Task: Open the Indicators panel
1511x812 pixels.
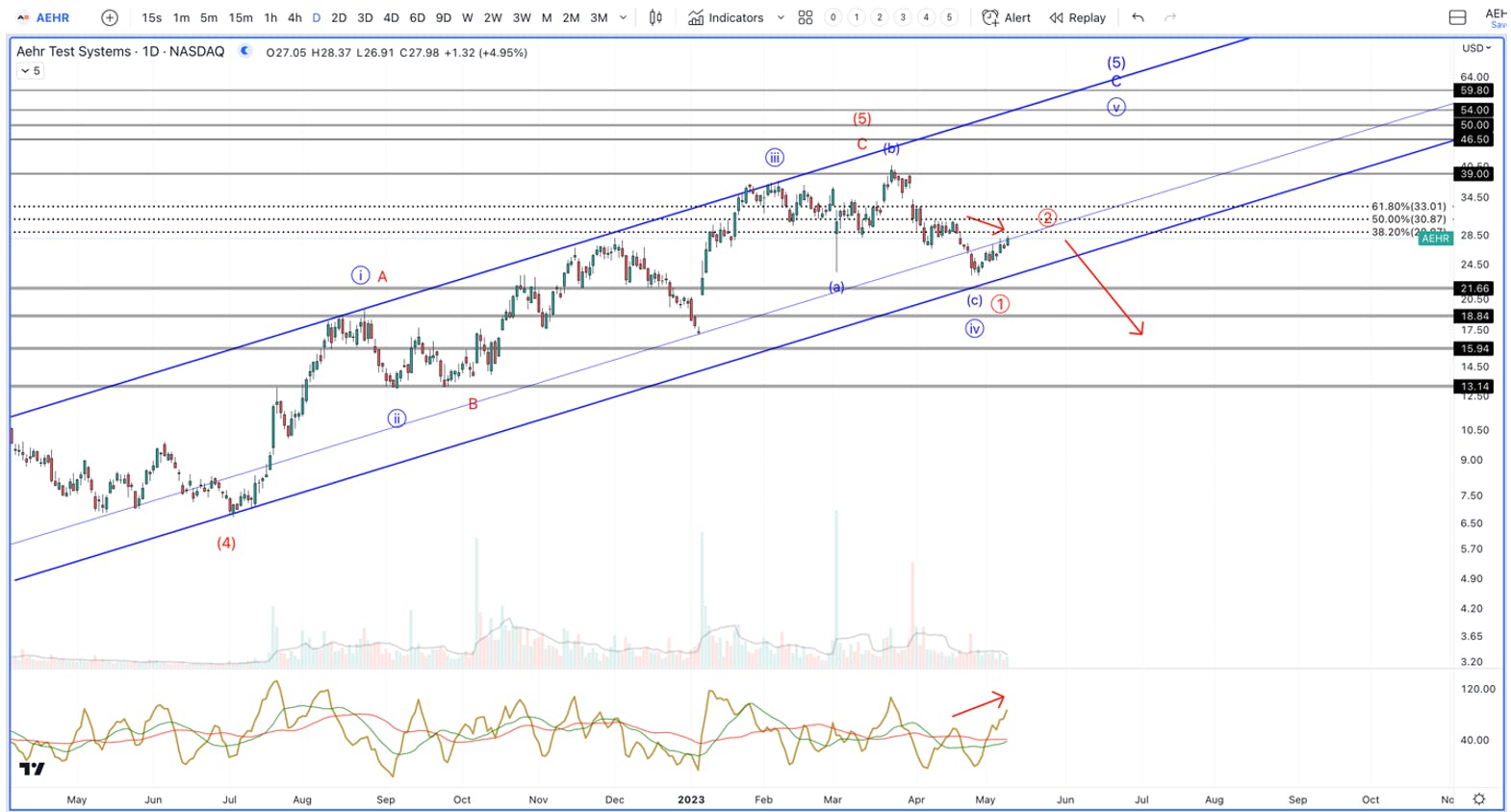Action: (x=726, y=17)
